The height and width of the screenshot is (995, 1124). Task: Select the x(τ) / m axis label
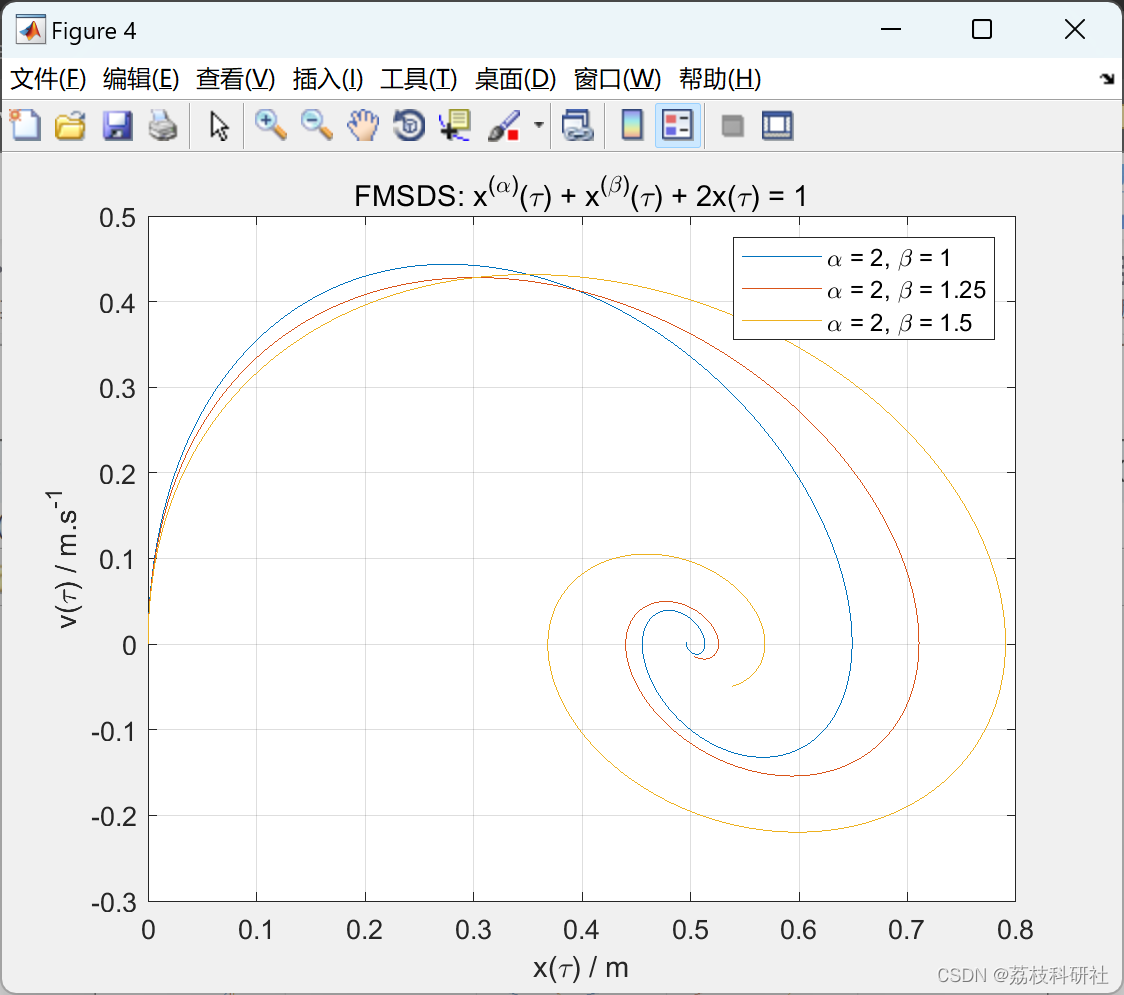point(581,968)
